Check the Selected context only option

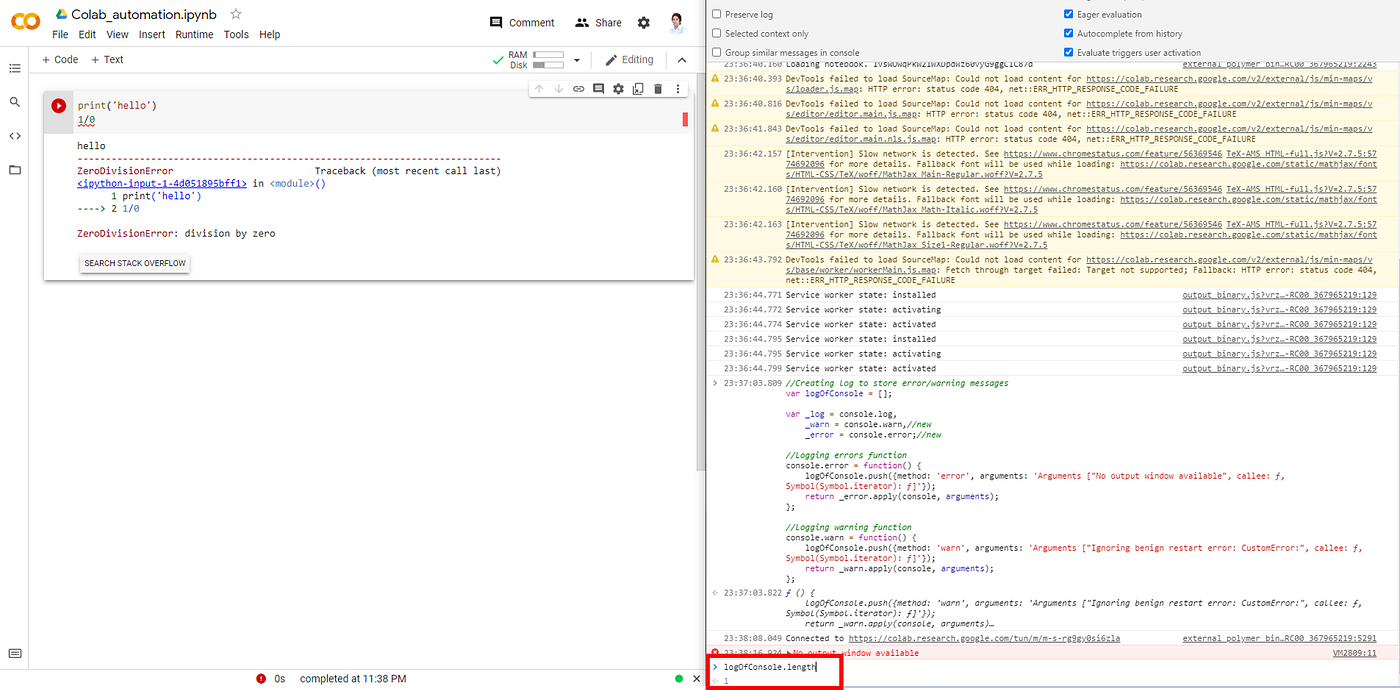click(716, 33)
